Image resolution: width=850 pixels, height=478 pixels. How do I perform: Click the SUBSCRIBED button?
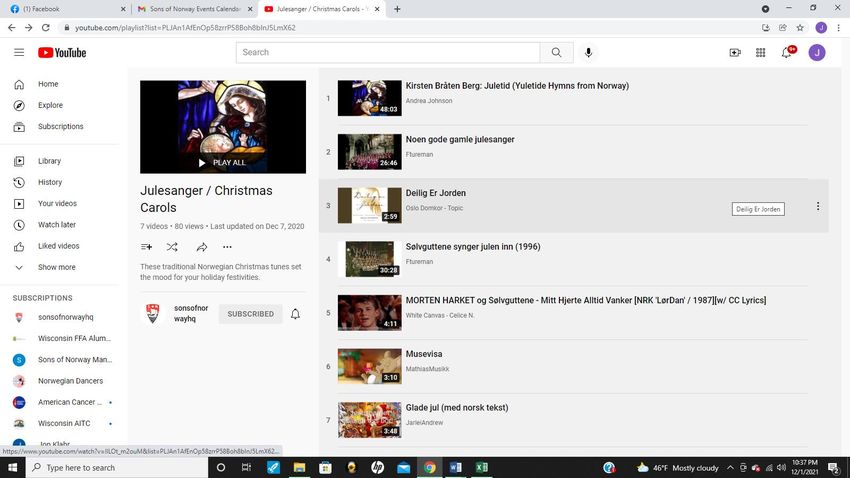pyautogui.click(x=250, y=314)
